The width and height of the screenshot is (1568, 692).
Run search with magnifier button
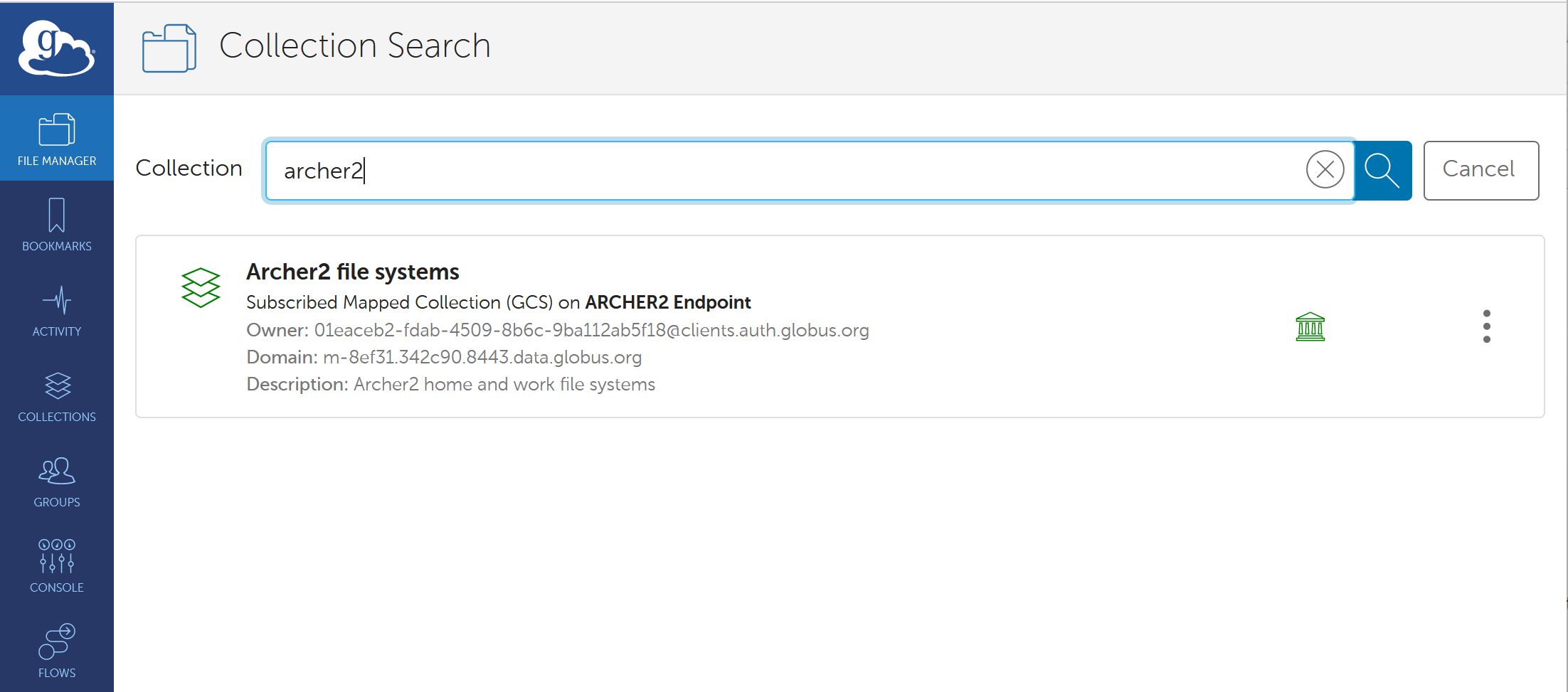[x=1382, y=171]
